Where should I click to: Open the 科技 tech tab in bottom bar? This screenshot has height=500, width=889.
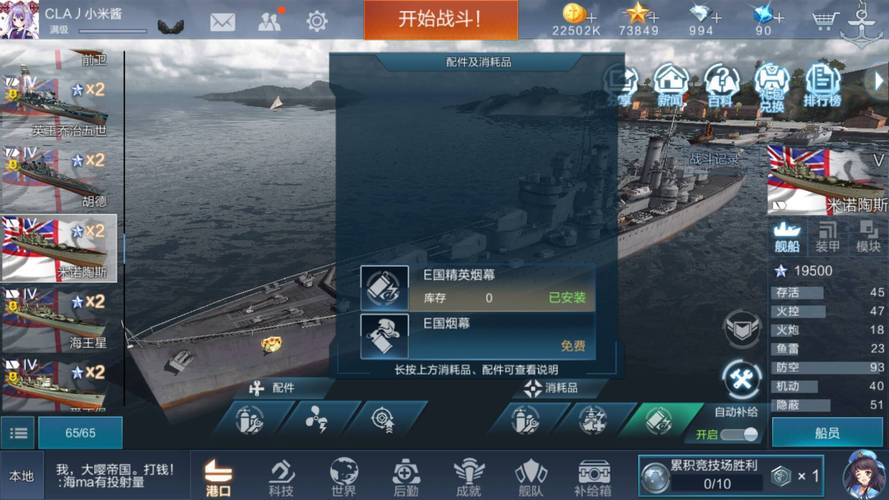click(x=281, y=477)
